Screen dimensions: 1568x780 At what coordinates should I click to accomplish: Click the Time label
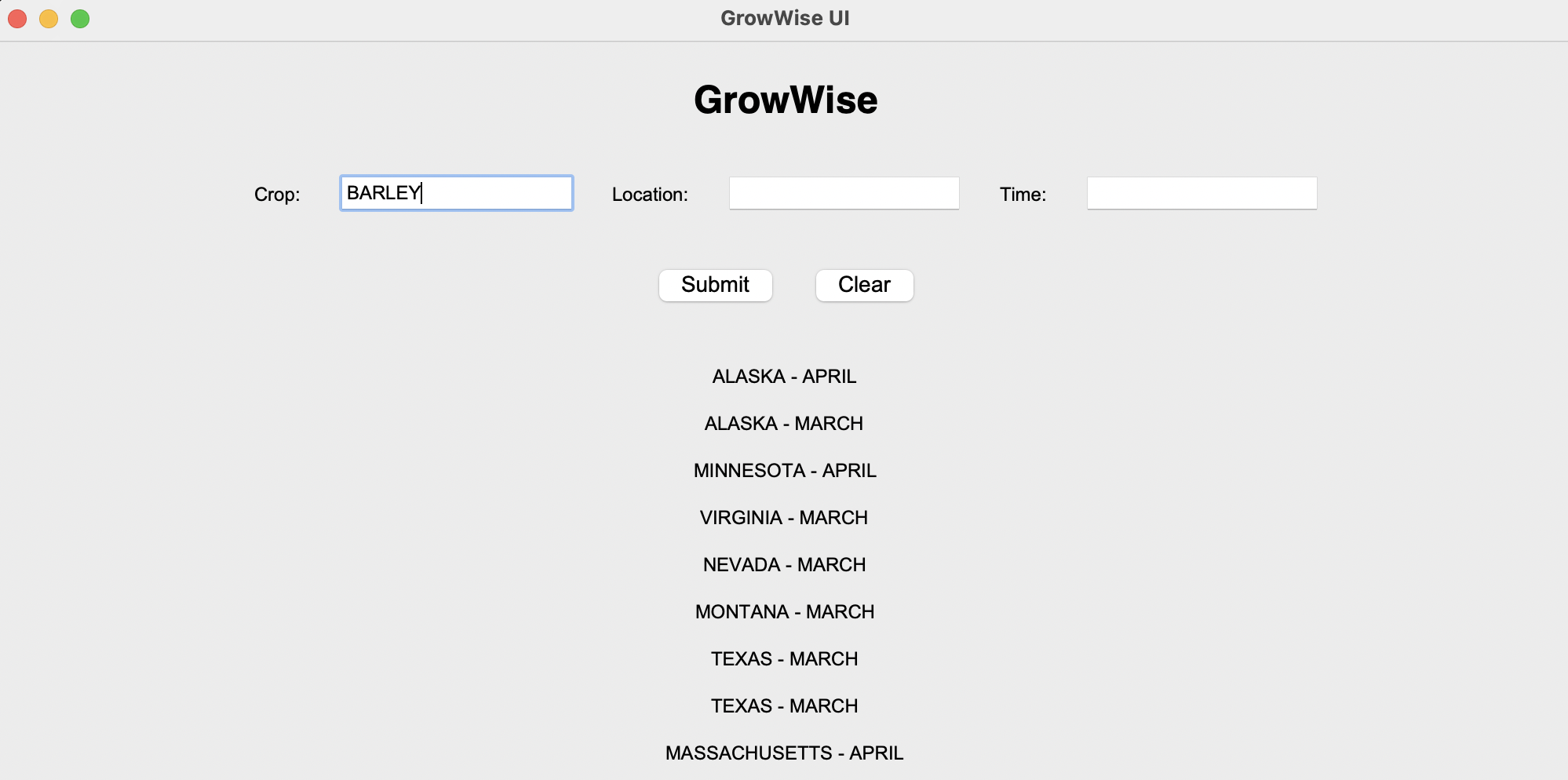1024,194
